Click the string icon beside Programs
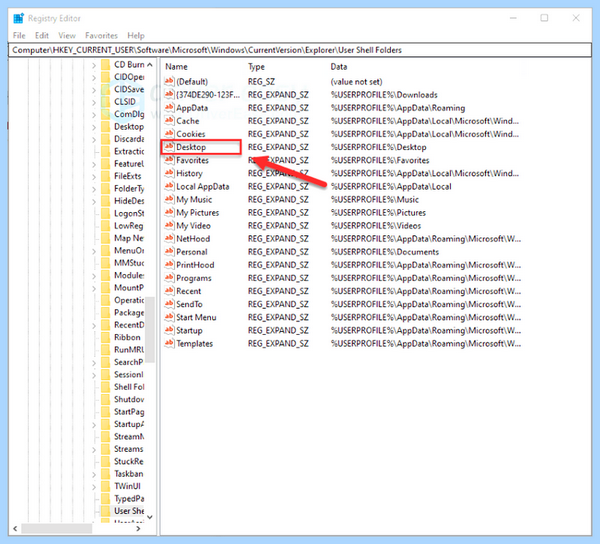Image resolution: width=600 pixels, height=544 pixels. click(169, 278)
